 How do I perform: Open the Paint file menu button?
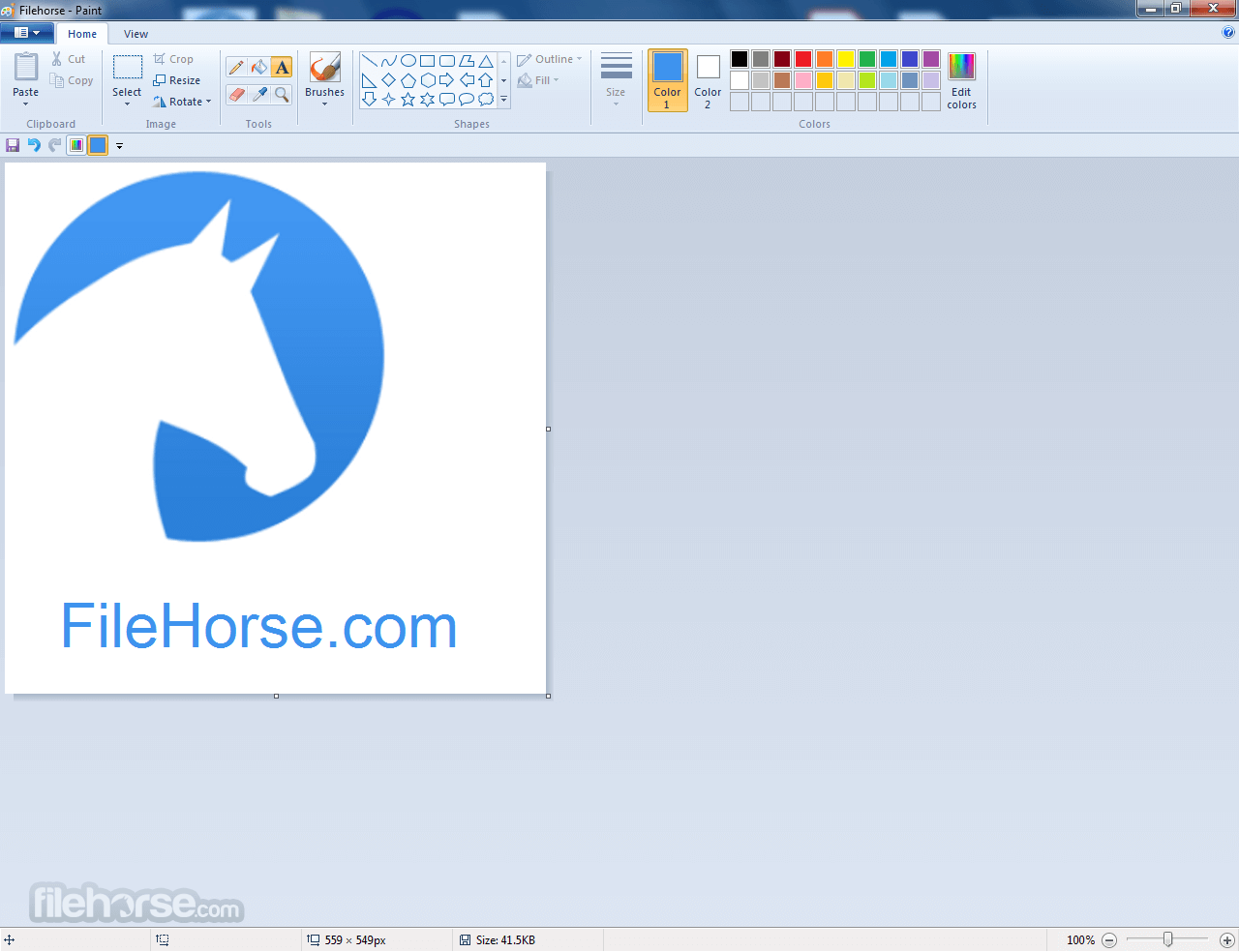point(27,33)
